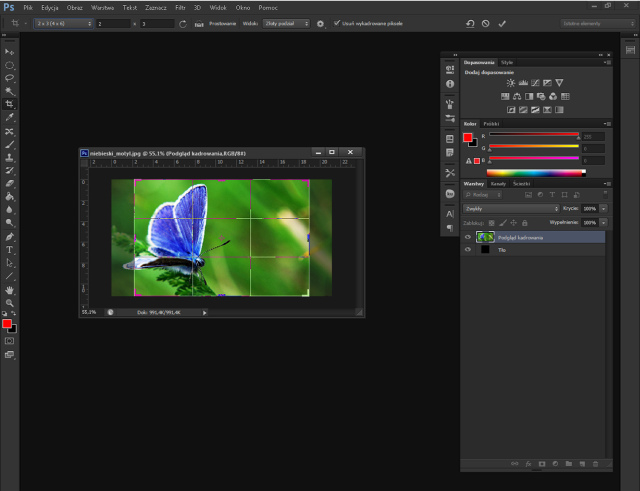Click foreground red color swatch in toolbox
Screen dimensions: 640x491
pyautogui.click(x=7, y=324)
